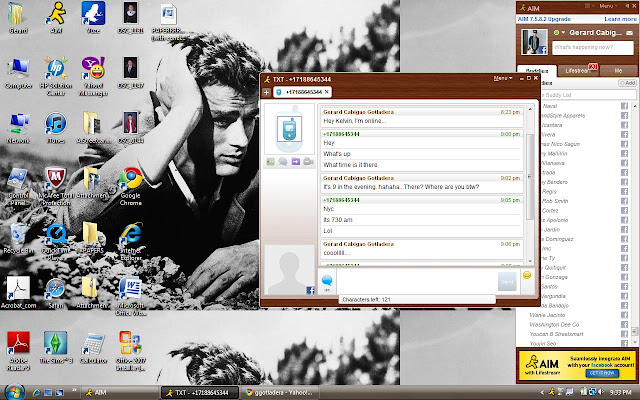Switch to the Buddies tab
Screen dimensions: 640x400
coord(536,71)
